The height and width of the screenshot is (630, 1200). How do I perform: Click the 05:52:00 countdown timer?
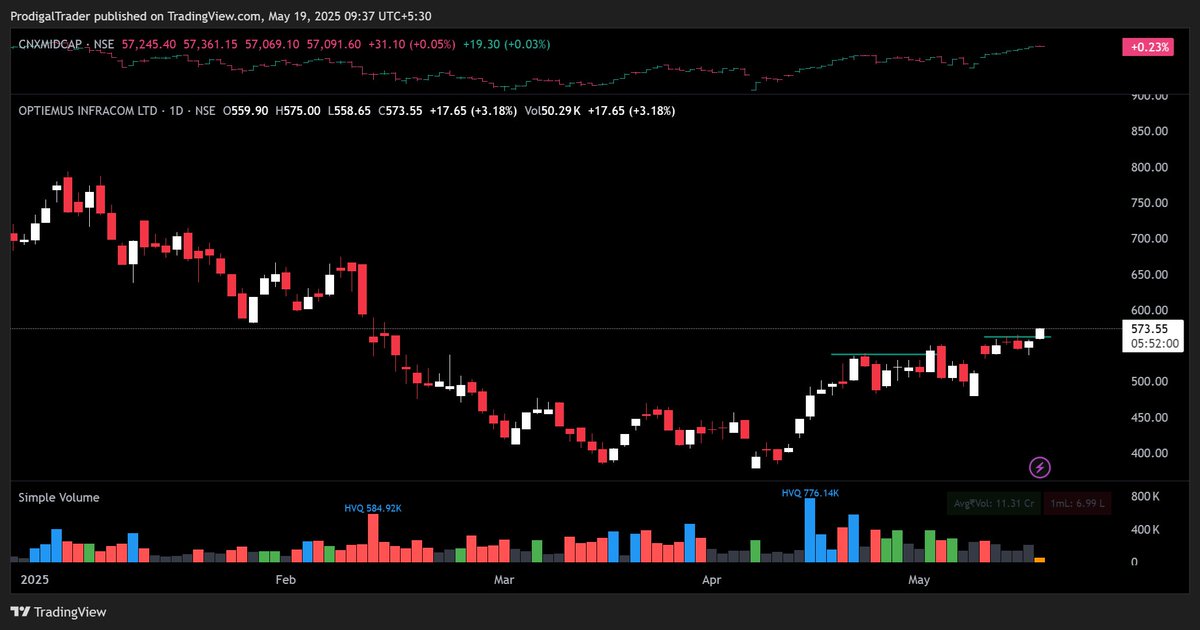(1154, 344)
